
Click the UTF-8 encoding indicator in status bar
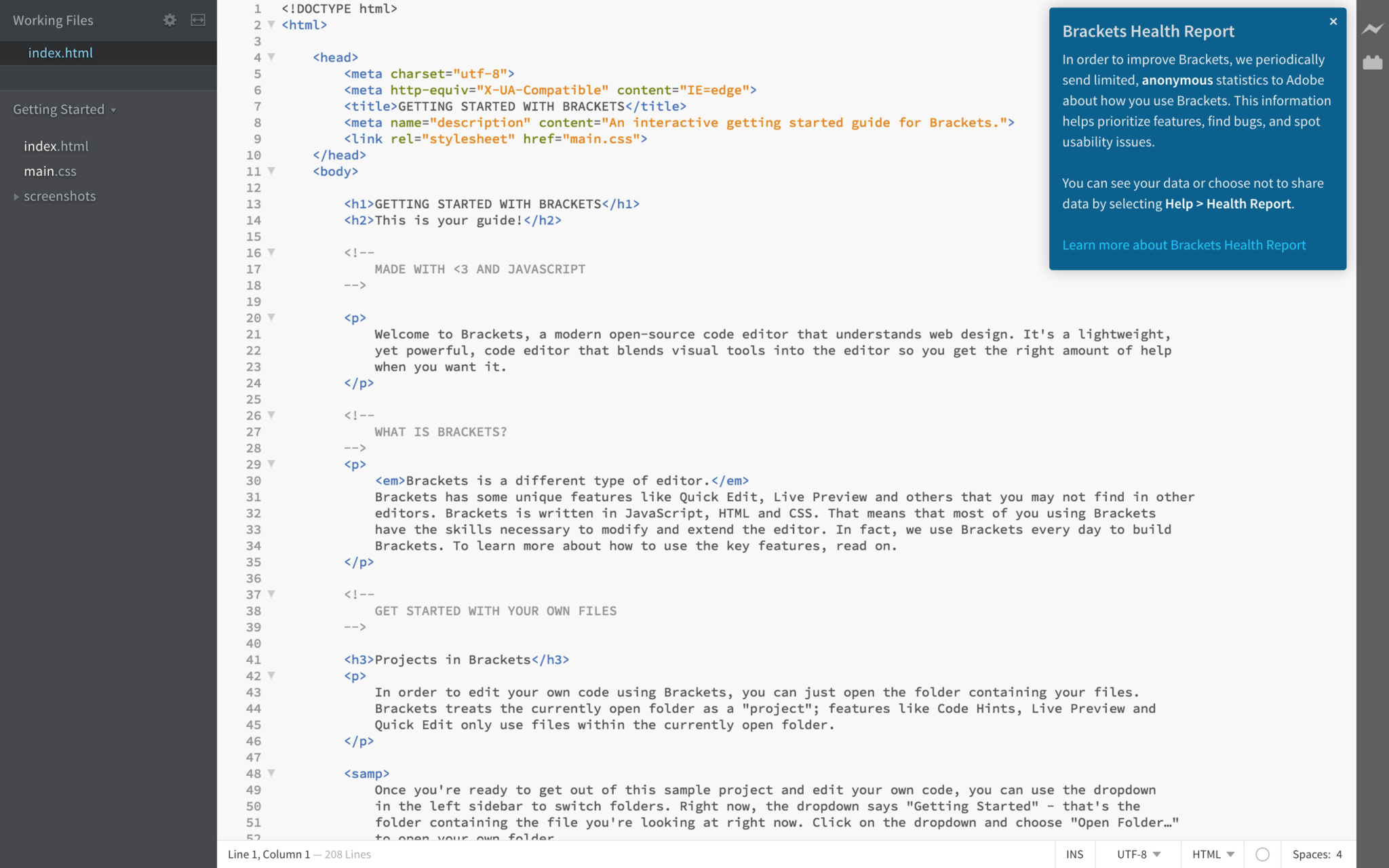pos(1140,854)
